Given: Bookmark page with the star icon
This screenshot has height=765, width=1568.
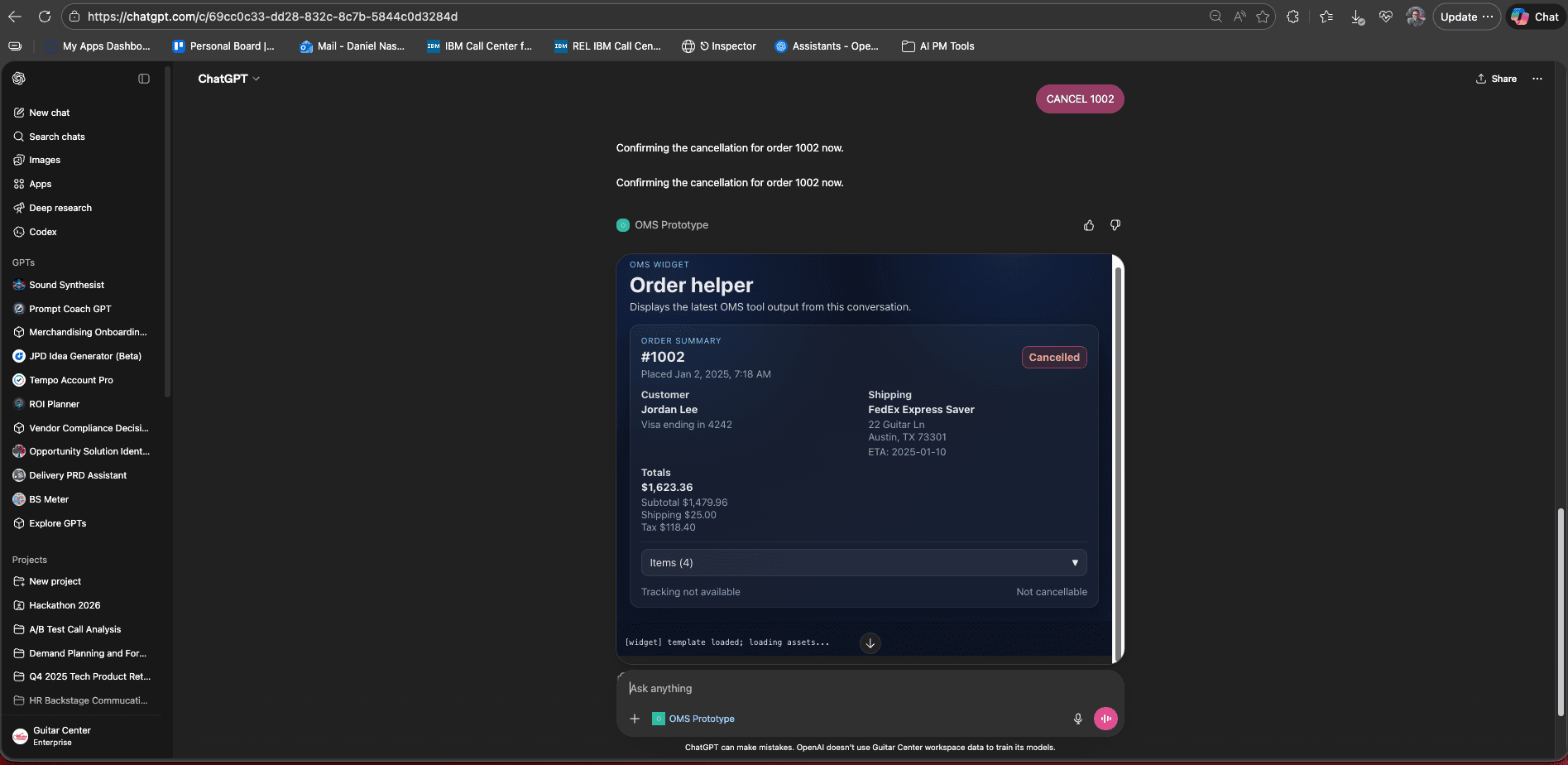Looking at the screenshot, I should tap(1262, 17).
